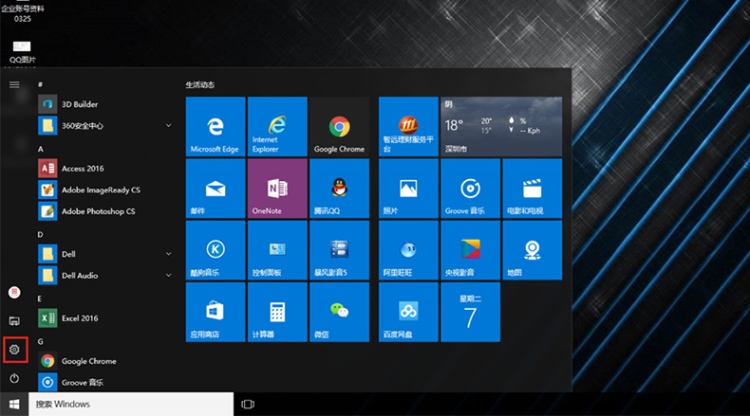Open the Google Chrome tile

(x=339, y=127)
